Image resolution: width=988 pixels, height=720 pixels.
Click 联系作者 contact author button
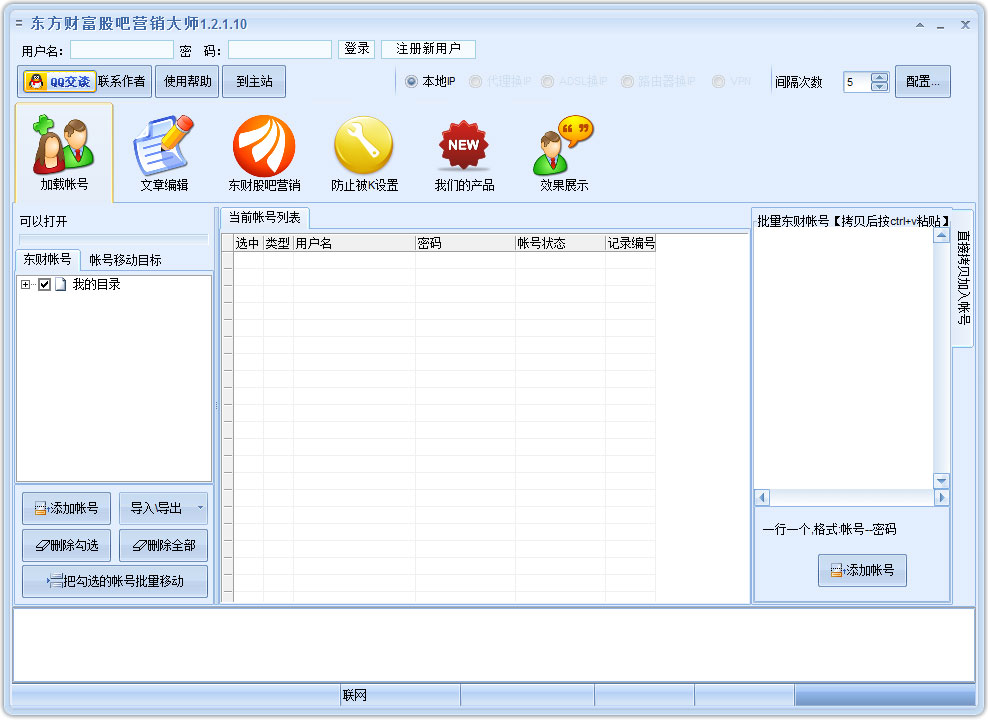coord(122,81)
